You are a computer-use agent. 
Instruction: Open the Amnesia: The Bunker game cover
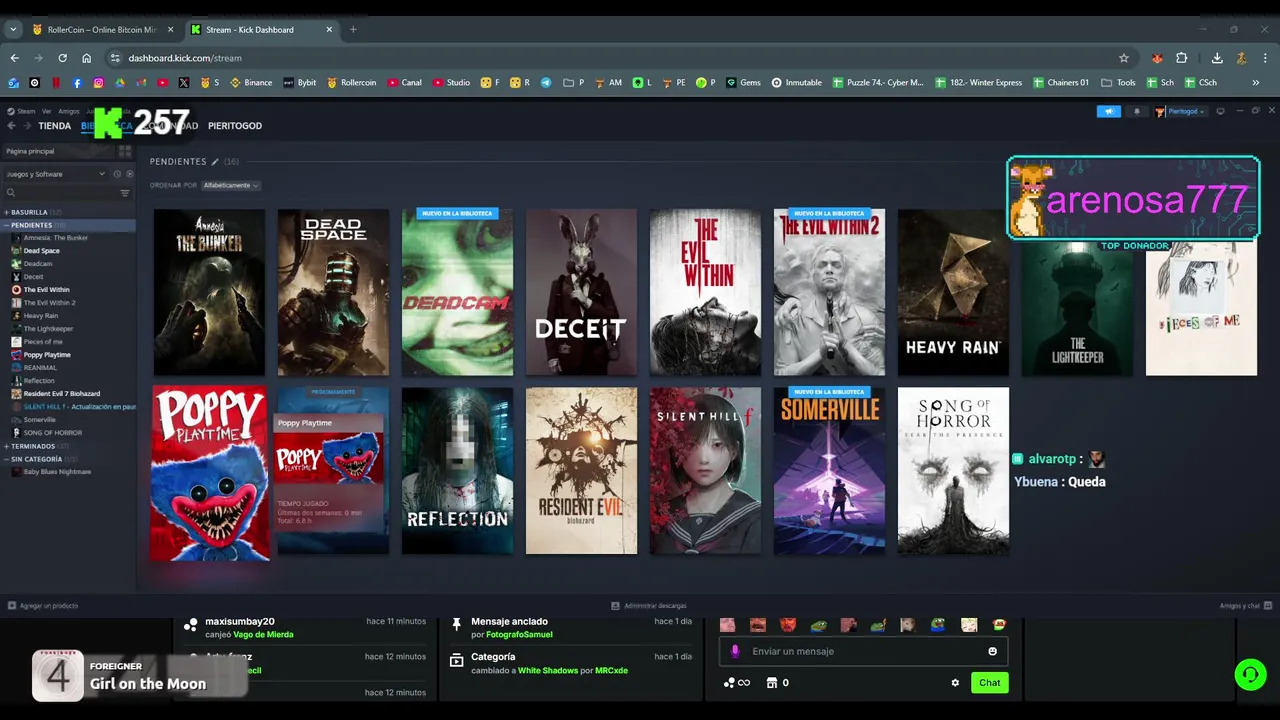(x=209, y=292)
